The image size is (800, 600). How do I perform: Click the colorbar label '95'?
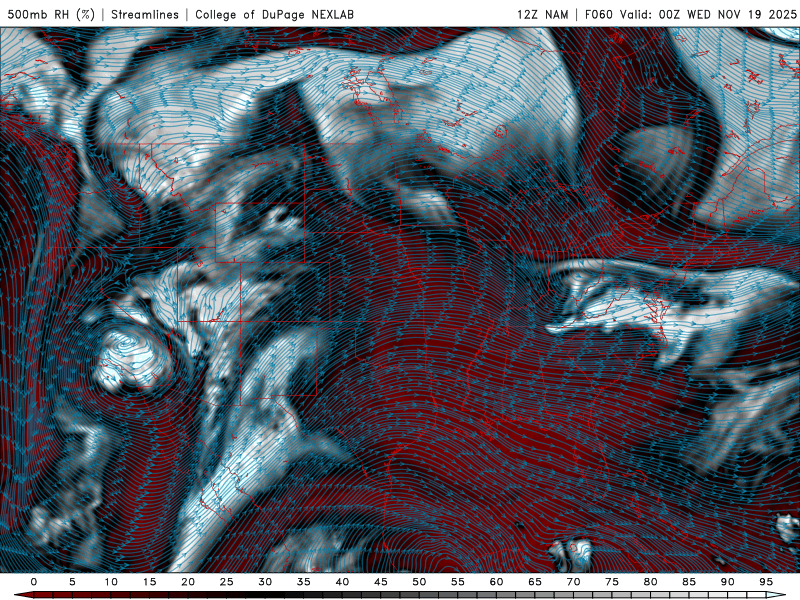tap(766, 582)
